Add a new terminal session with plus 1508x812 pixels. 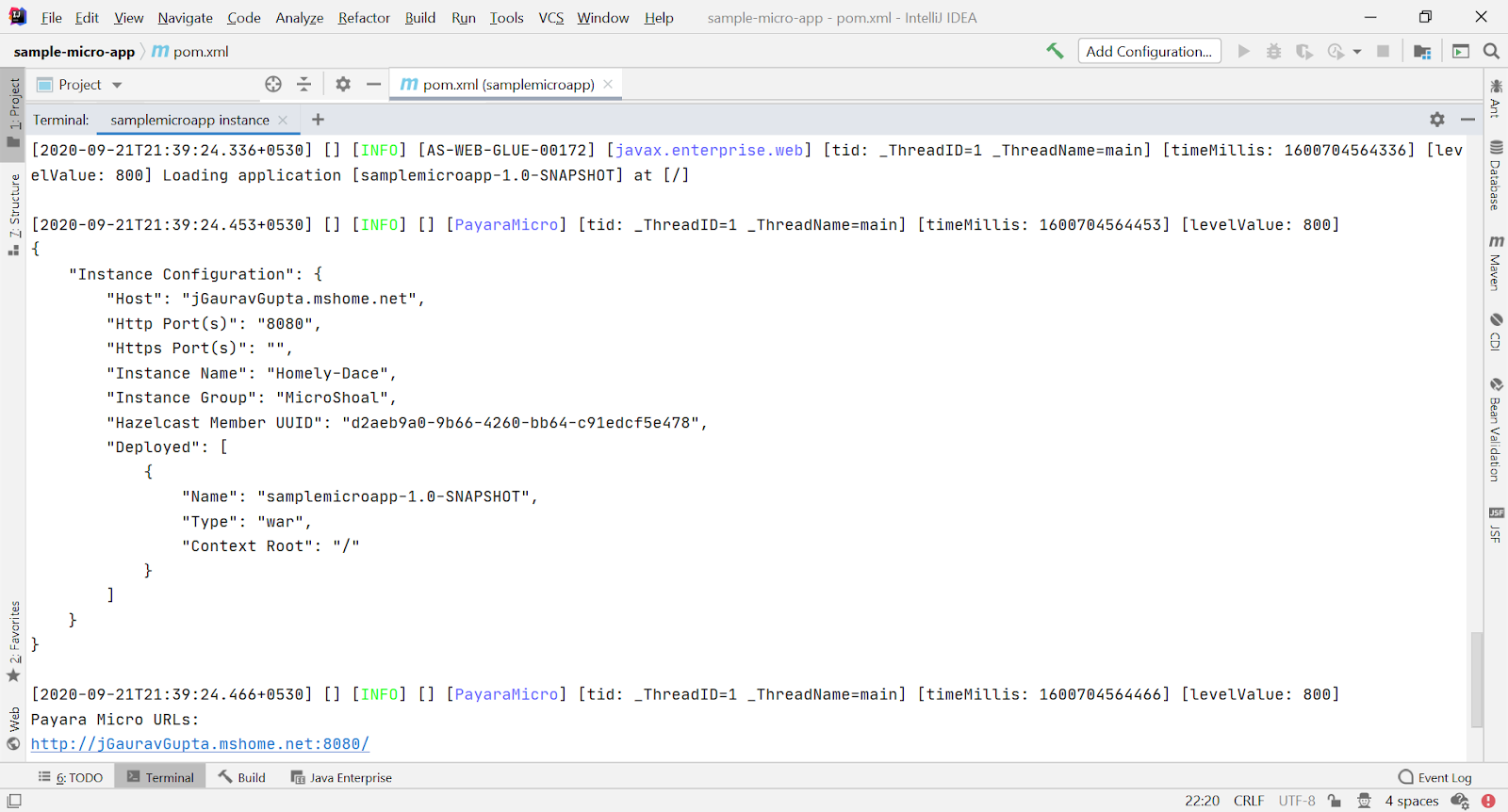click(x=318, y=120)
